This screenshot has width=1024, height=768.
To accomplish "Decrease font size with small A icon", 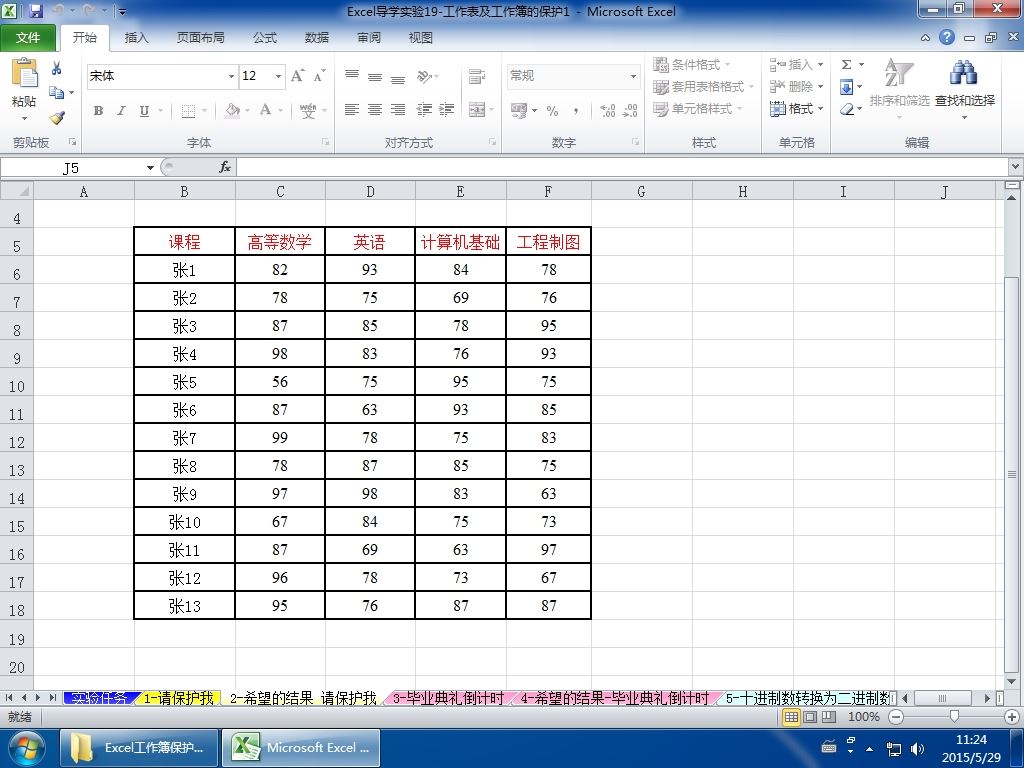I will tap(319, 76).
